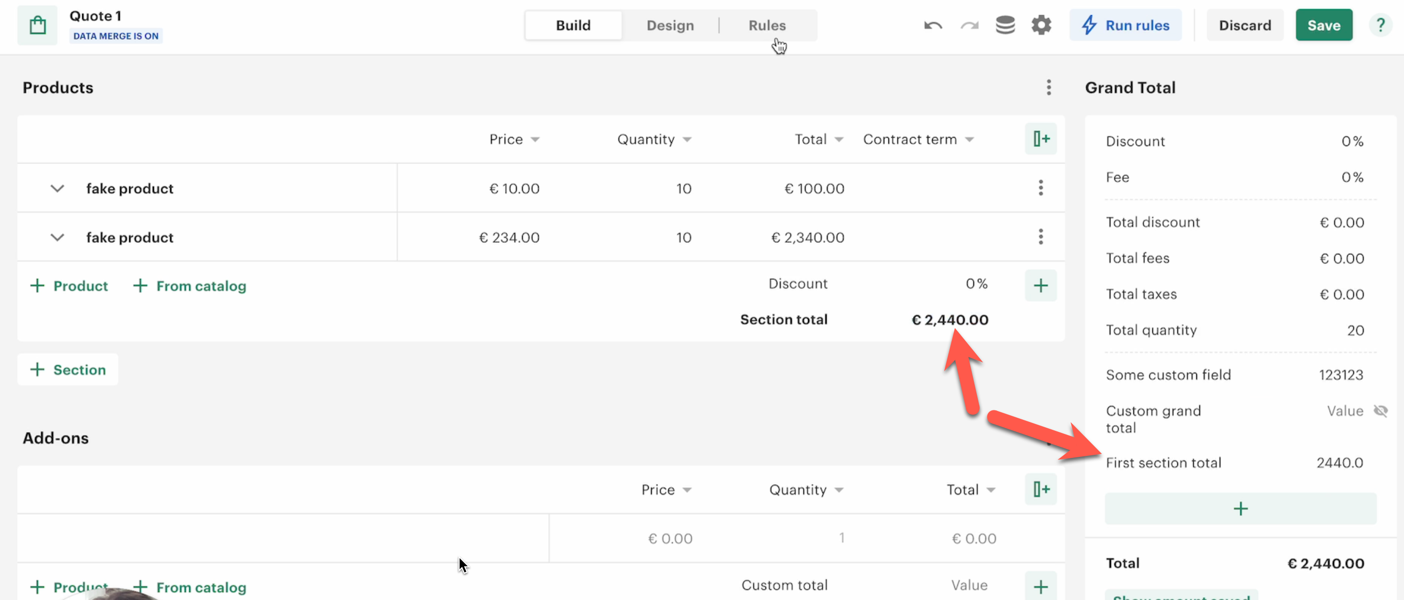
Task: Open the settings gear icon
Action: tap(1041, 26)
